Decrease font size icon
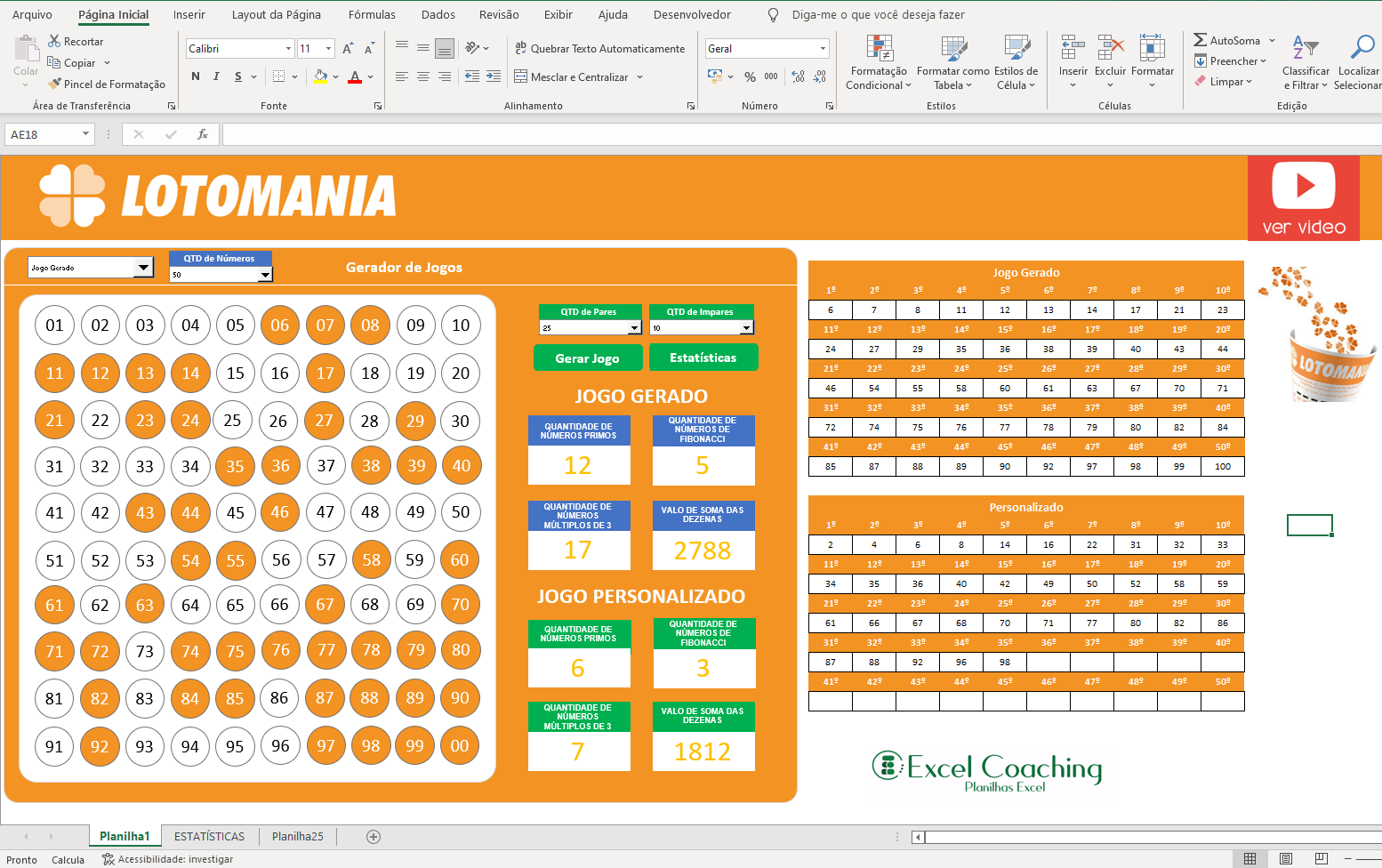 (x=369, y=48)
